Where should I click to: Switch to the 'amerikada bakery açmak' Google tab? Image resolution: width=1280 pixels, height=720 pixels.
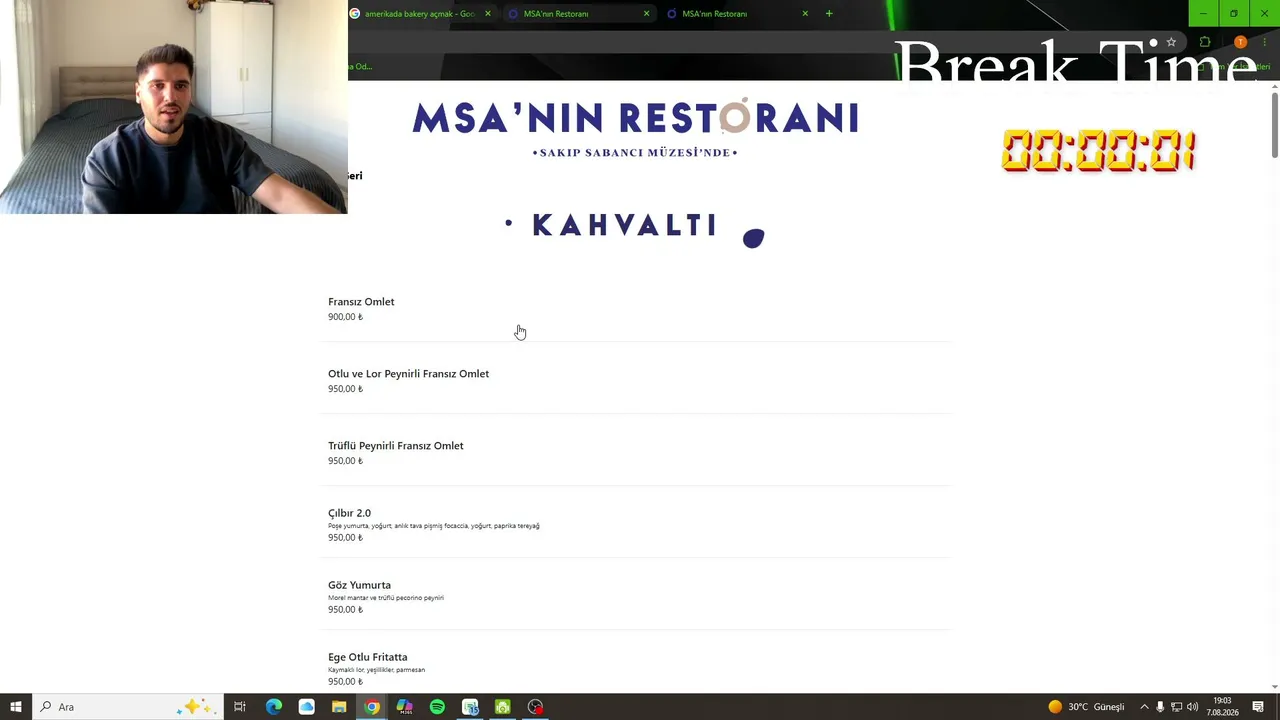[x=420, y=14]
